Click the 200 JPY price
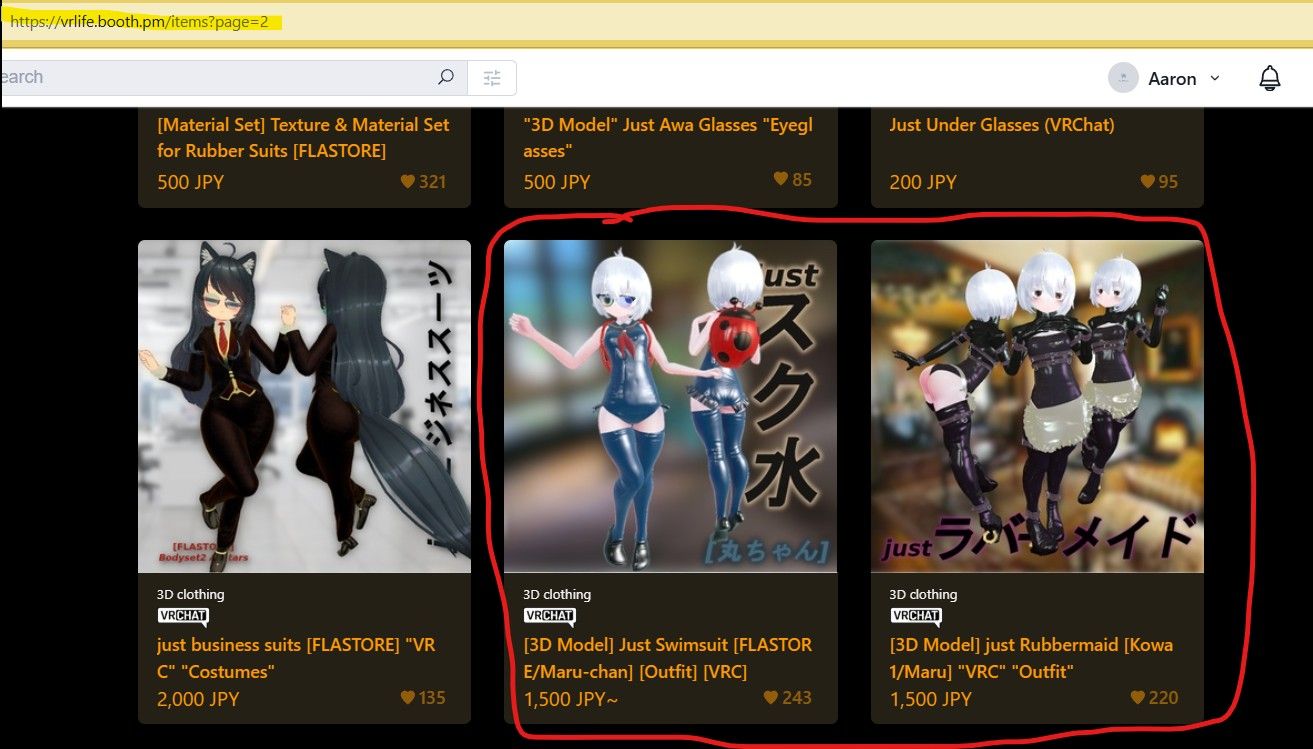This screenshot has height=749, width=1313. pos(923,182)
